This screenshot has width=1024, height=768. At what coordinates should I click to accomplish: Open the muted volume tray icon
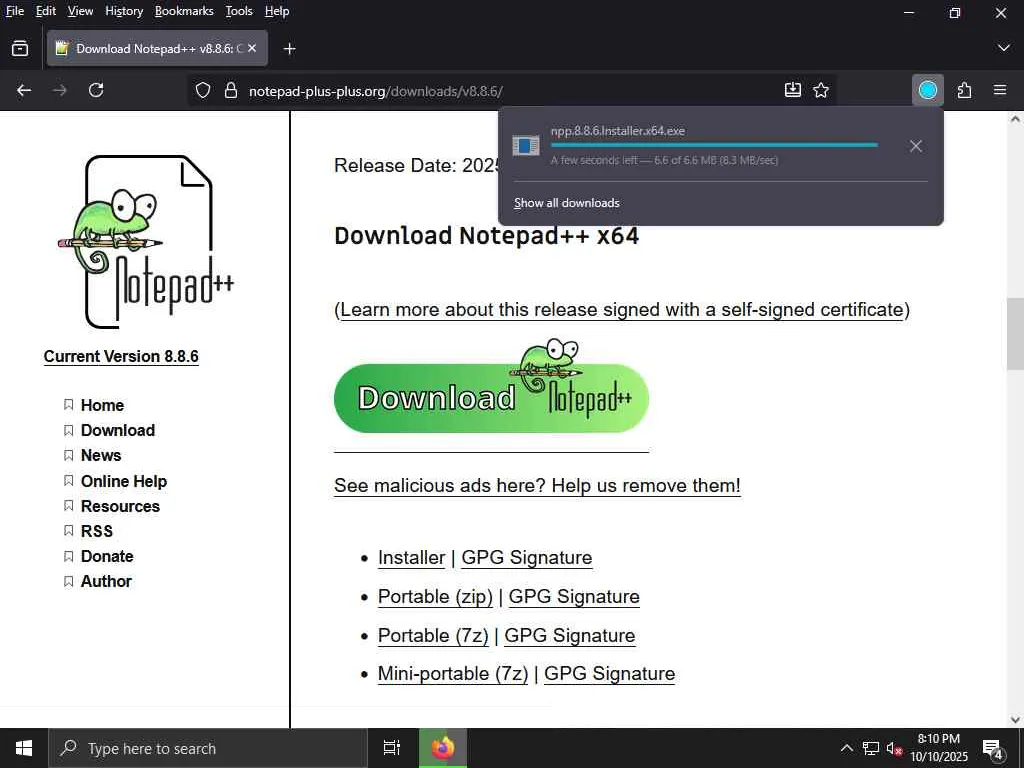click(894, 748)
